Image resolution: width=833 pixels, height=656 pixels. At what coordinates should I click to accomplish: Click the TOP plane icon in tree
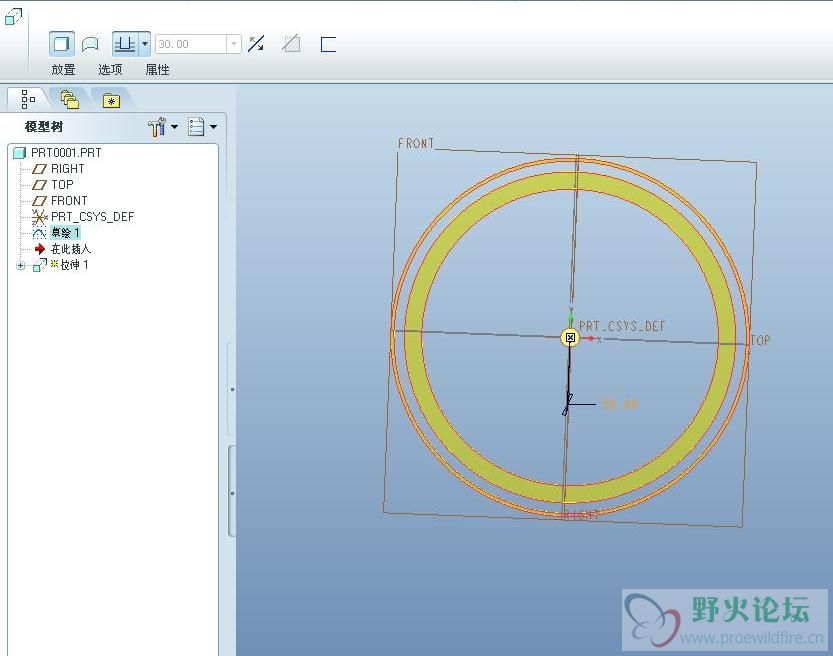[39, 185]
